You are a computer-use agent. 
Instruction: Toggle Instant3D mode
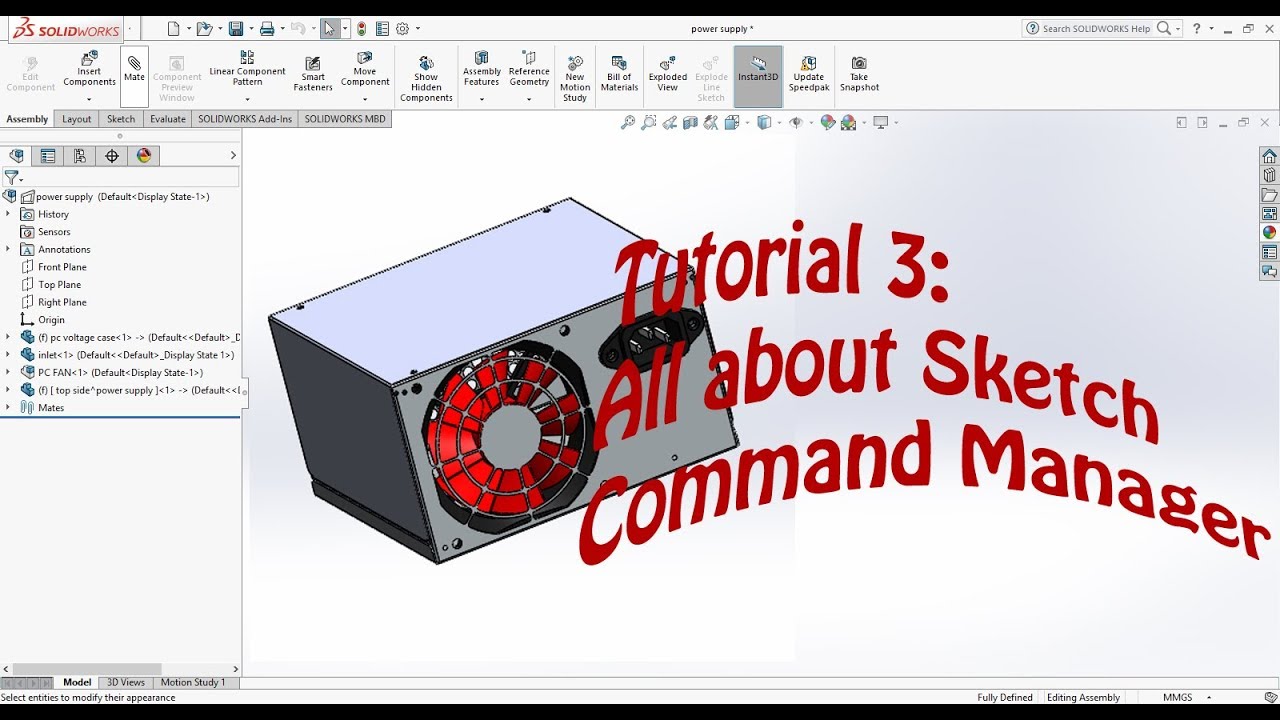tap(758, 75)
